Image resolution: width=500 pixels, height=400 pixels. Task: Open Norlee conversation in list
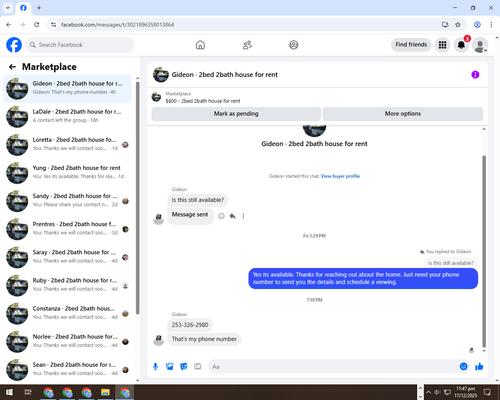(67, 342)
